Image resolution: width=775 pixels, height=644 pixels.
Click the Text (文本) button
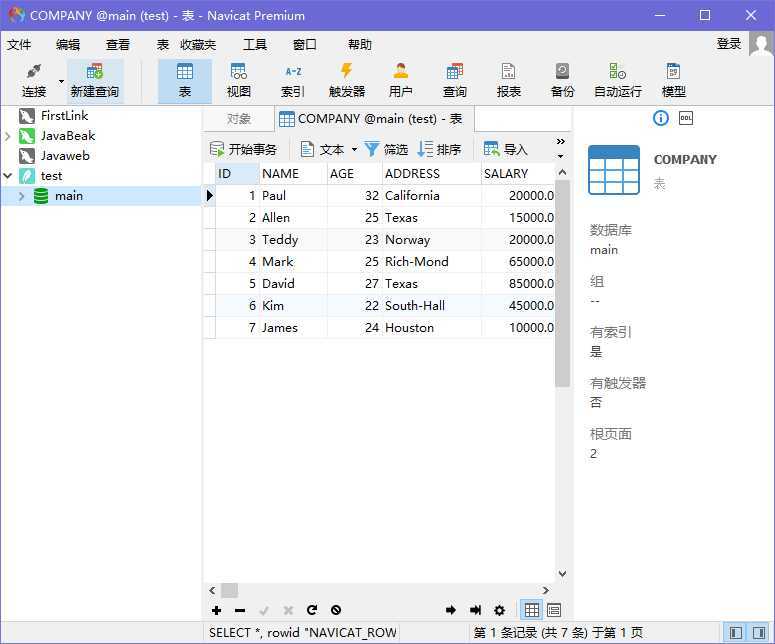point(322,149)
